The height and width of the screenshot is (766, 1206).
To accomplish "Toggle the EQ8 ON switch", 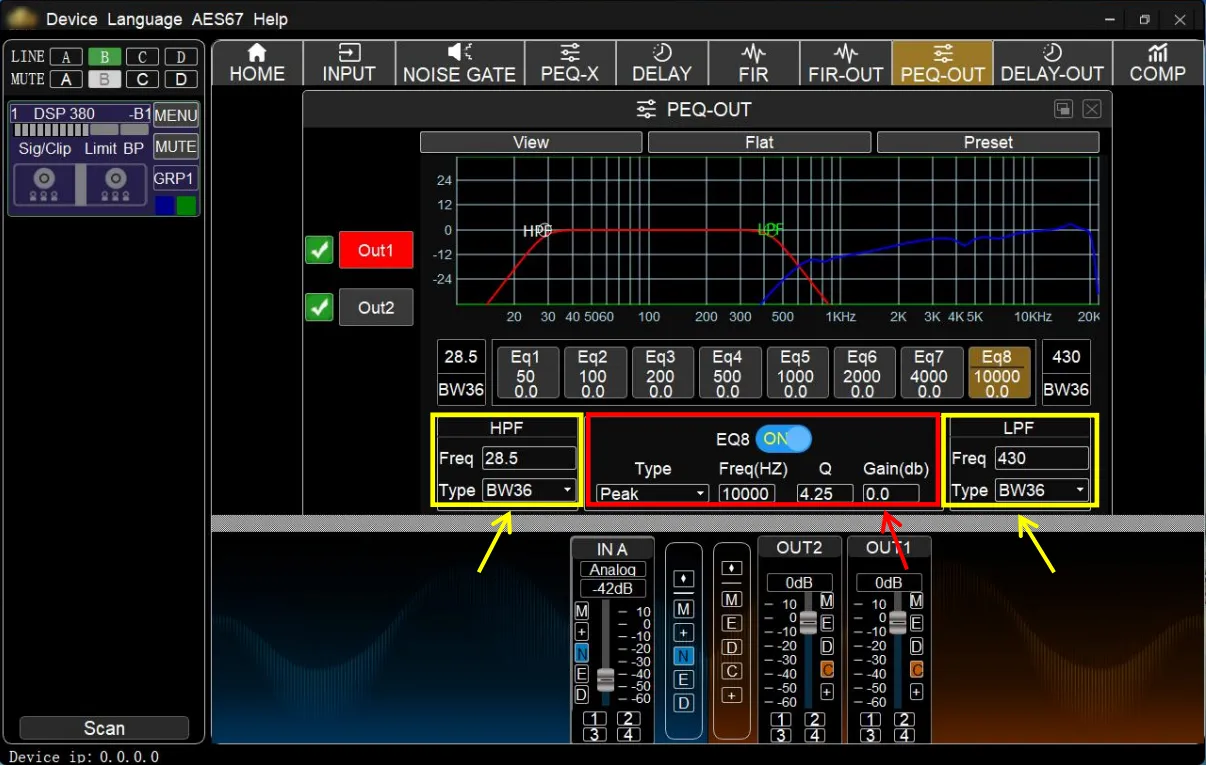I will [x=783, y=438].
